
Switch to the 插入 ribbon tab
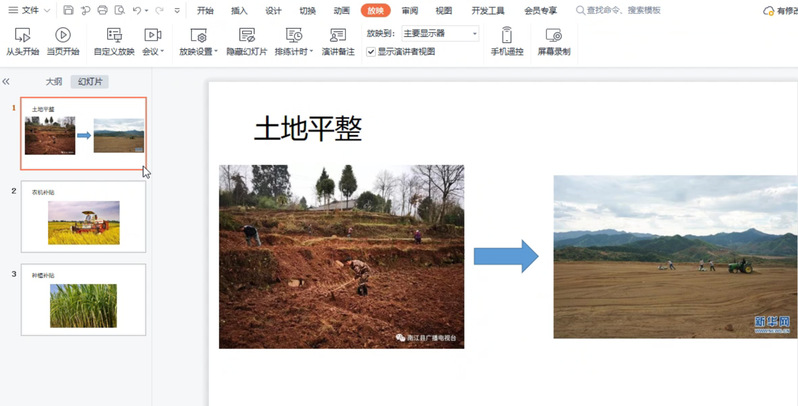(239, 10)
